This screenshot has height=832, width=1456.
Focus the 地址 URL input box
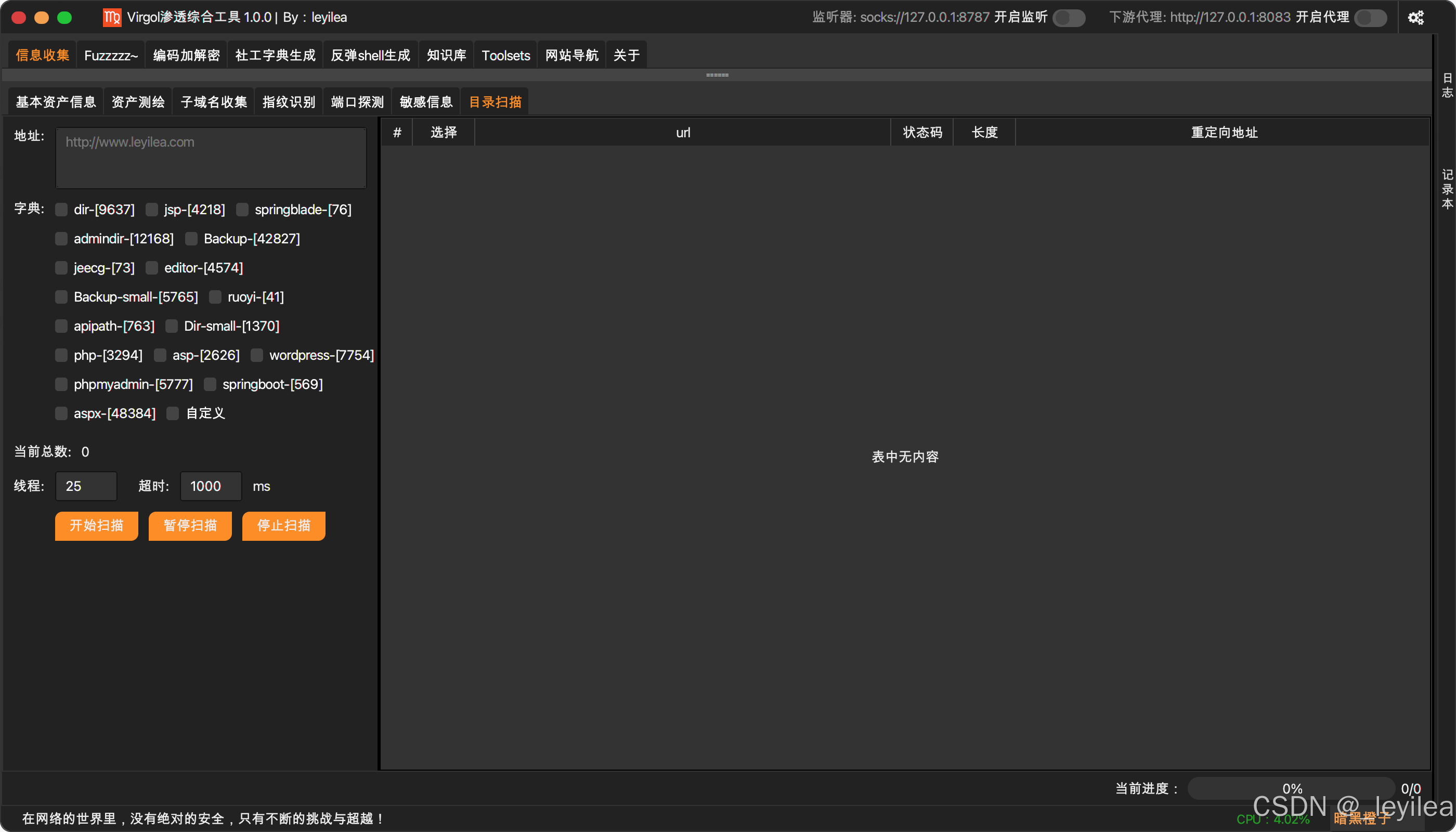point(211,158)
